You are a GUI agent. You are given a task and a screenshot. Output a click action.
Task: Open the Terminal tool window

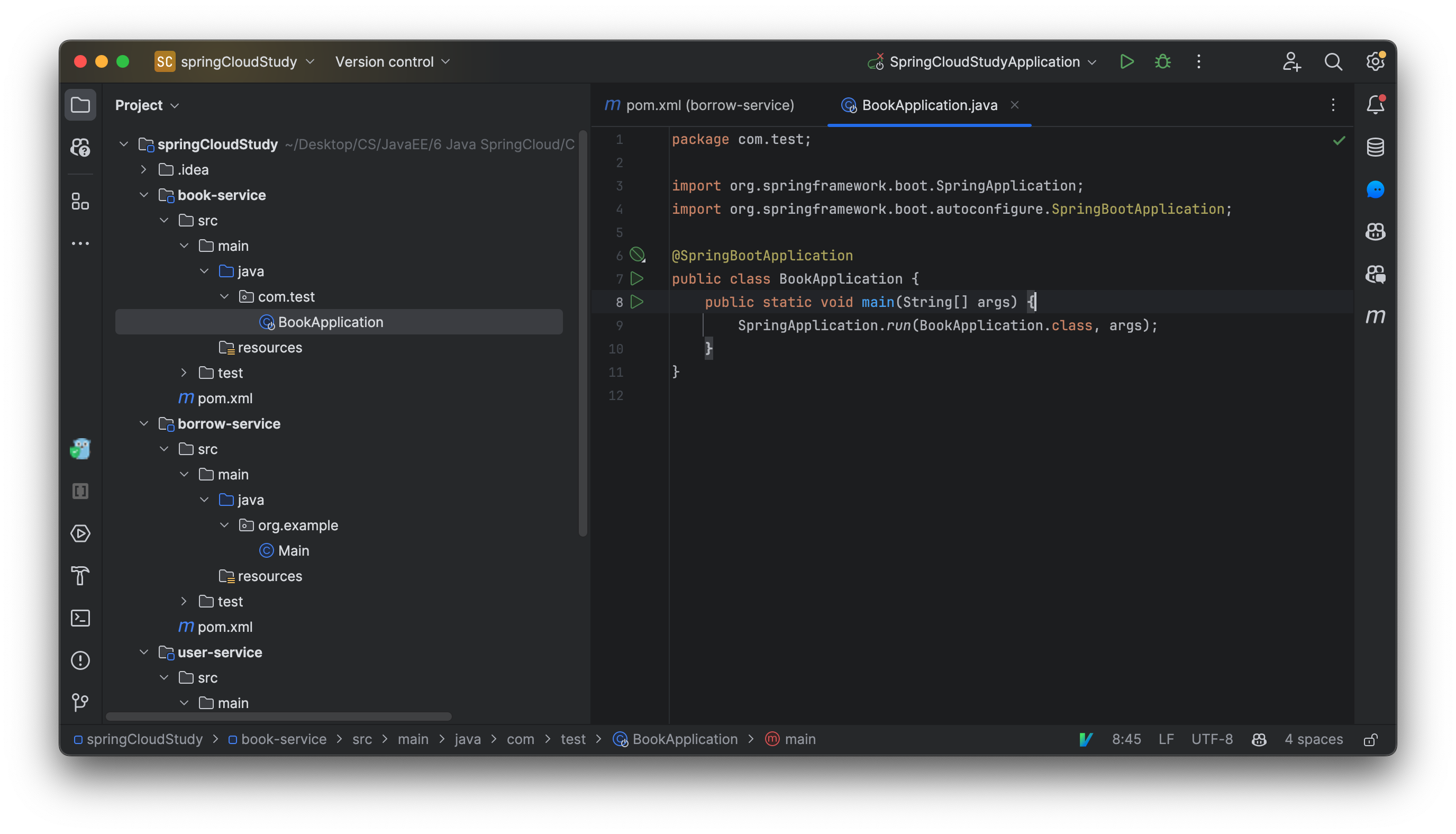point(80,618)
